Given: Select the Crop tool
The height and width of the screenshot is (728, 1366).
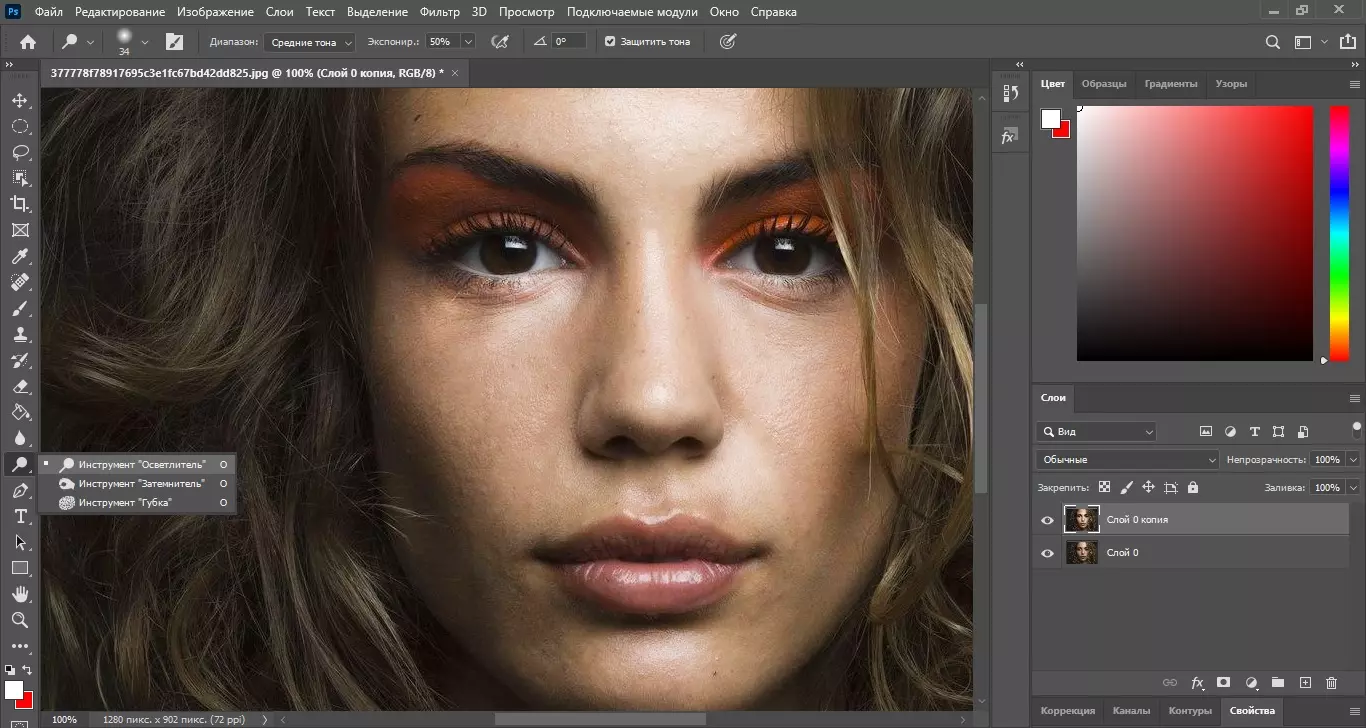Looking at the screenshot, I should pos(20,204).
